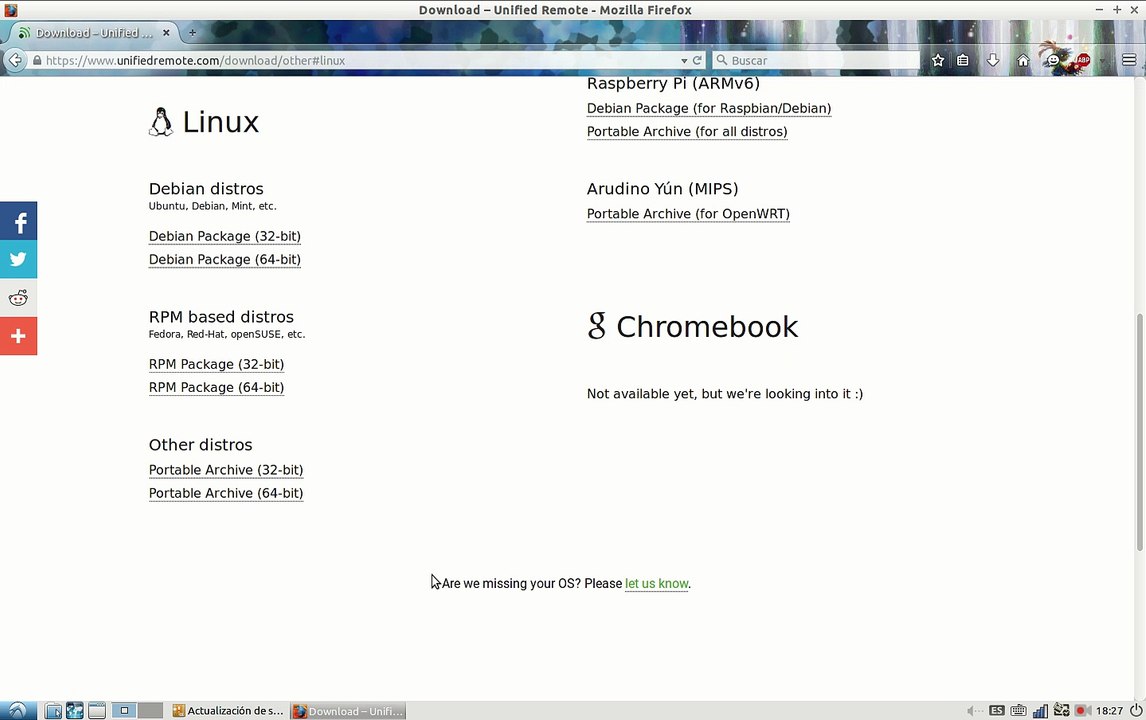The image size is (1146, 720).
Task: Share page on Reddit sidebar icon
Action: (x=18, y=298)
